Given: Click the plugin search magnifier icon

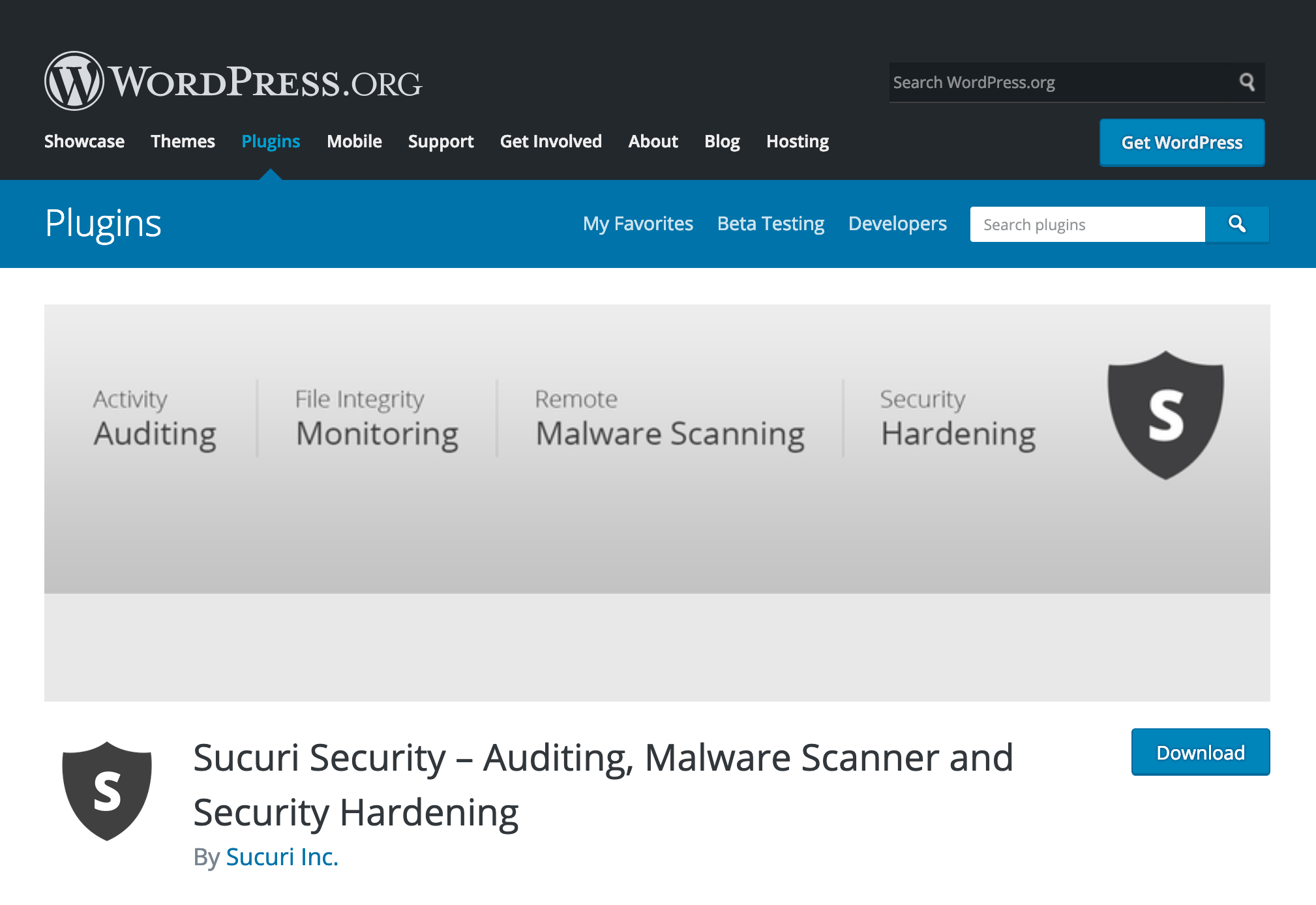Looking at the screenshot, I should pyautogui.click(x=1237, y=222).
